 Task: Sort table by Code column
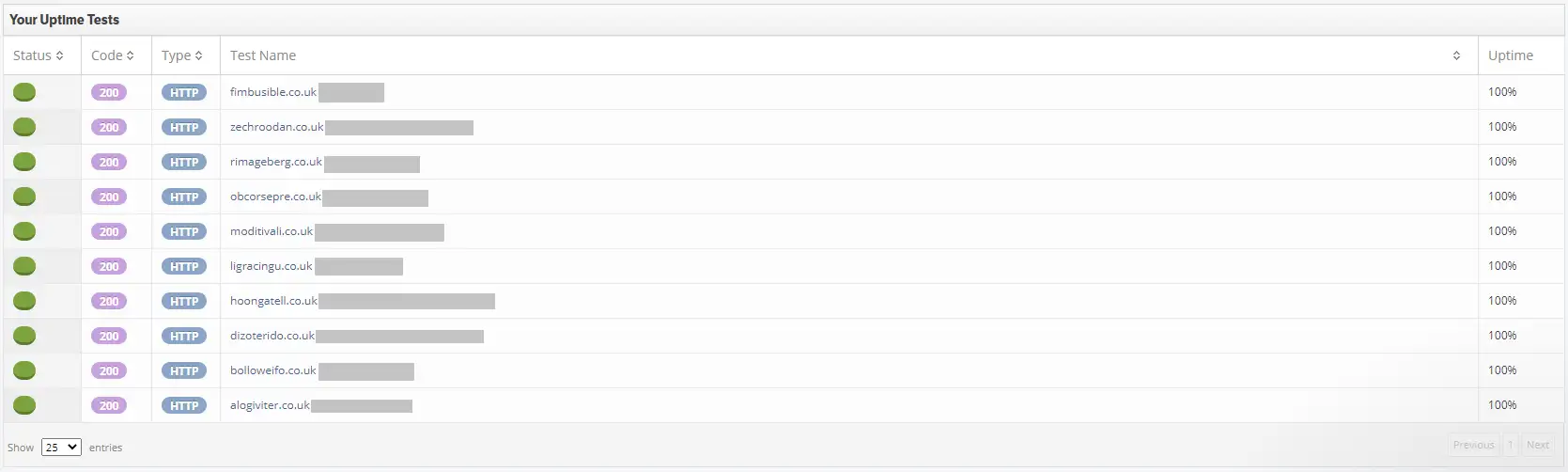[x=113, y=55]
